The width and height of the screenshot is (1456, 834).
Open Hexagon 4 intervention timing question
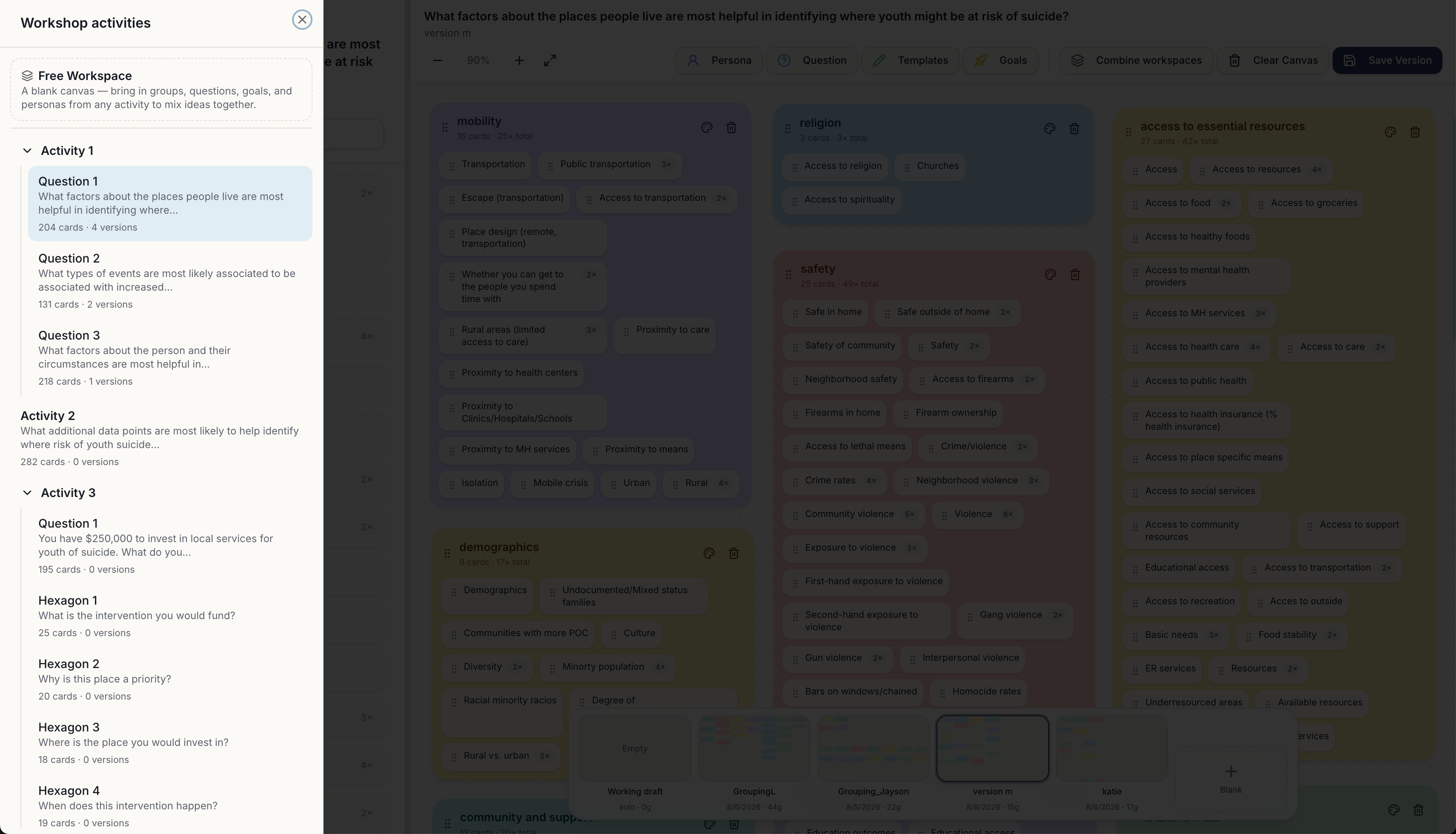(170, 806)
